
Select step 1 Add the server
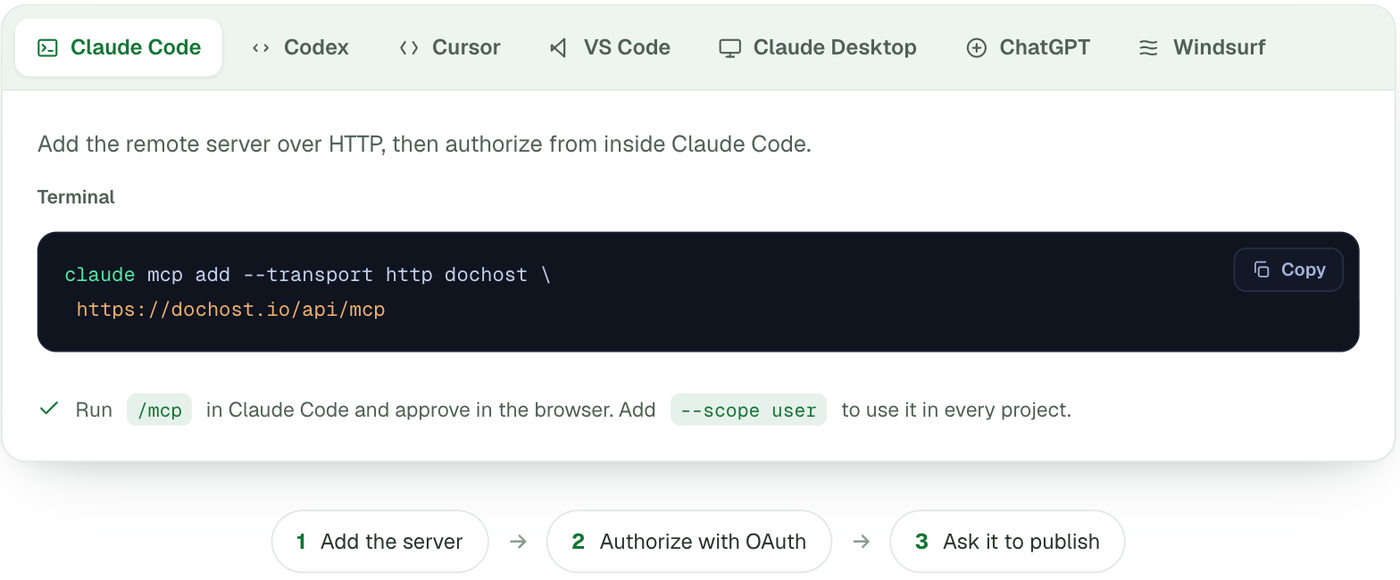[380, 542]
